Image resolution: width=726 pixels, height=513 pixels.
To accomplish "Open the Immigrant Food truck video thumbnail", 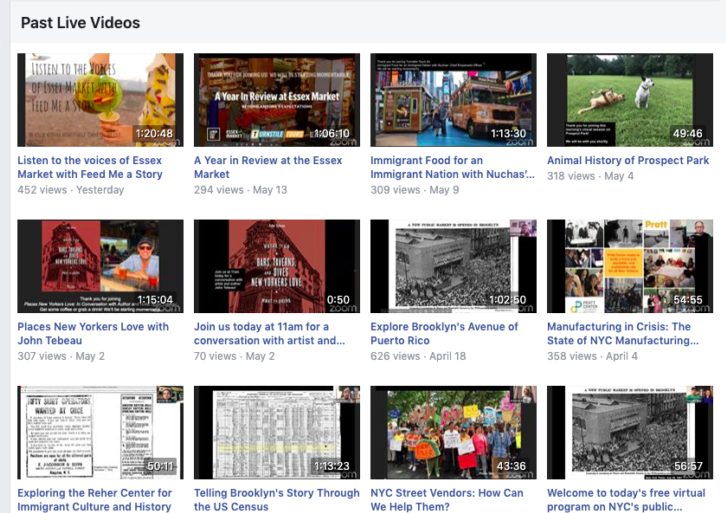I will [453, 99].
